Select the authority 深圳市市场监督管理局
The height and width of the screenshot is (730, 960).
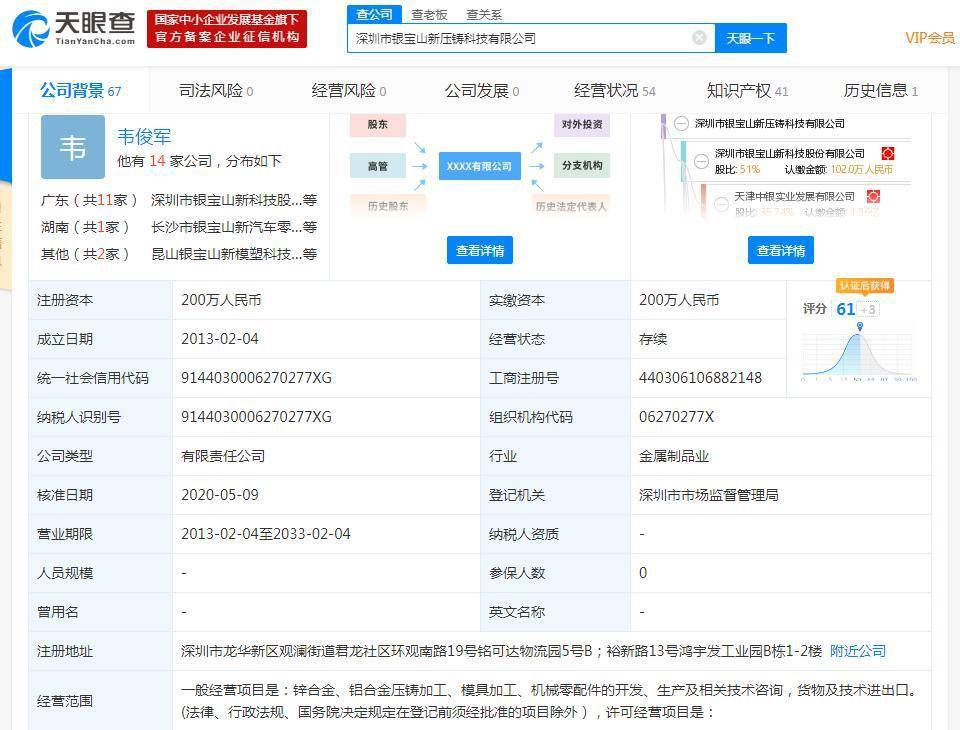tap(709, 495)
